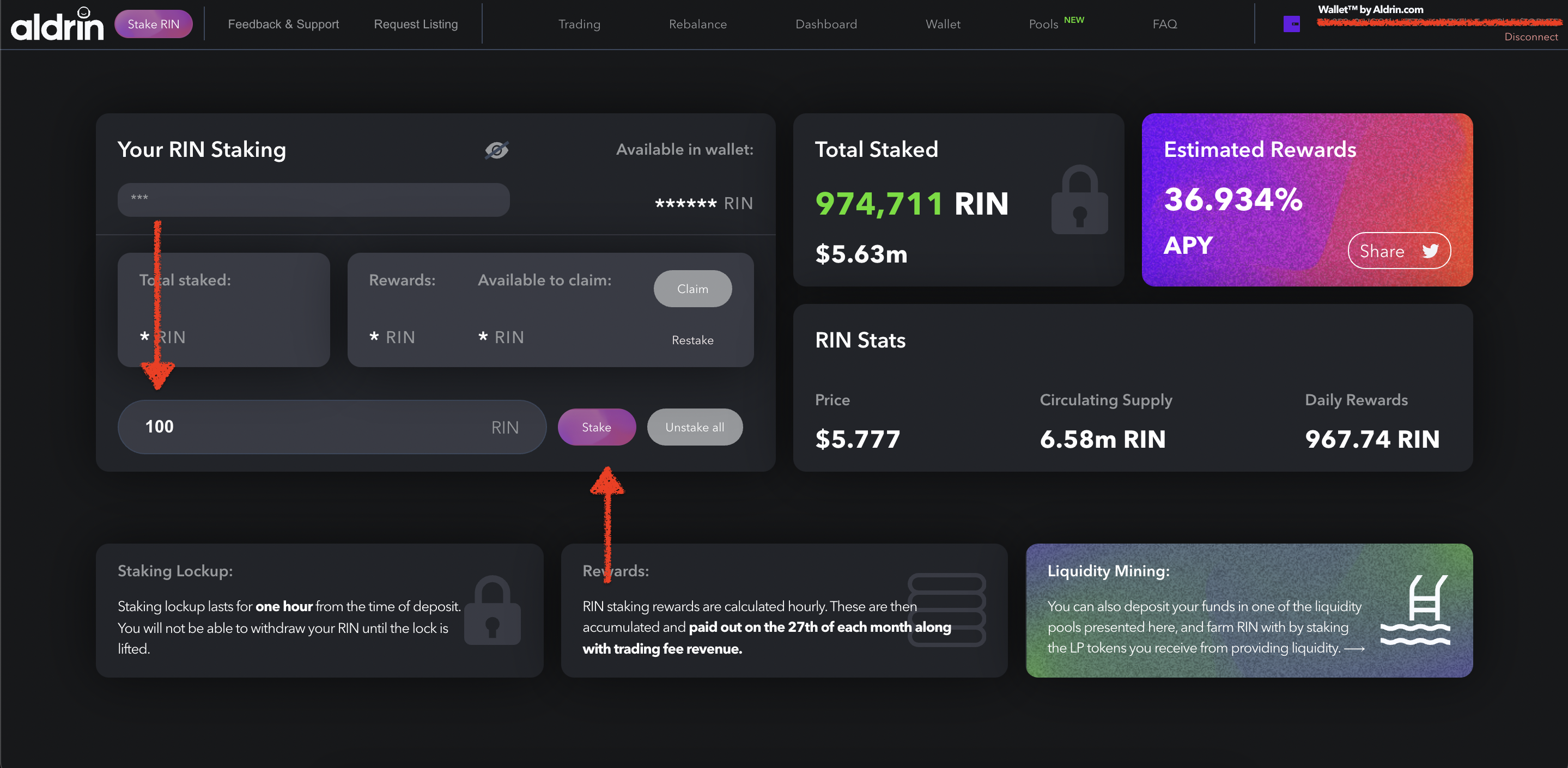This screenshot has width=1568, height=768.
Task: Click the Wallet™ by Aldrin.com label
Action: pyautogui.click(x=1370, y=9)
